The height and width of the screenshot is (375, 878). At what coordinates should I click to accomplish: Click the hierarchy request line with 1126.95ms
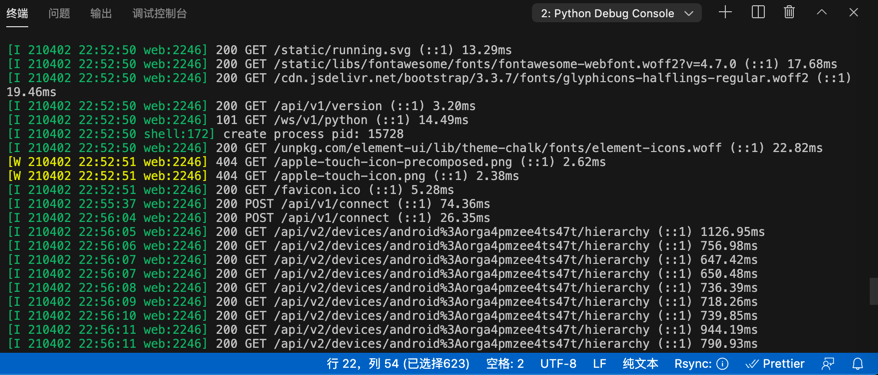click(x=386, y=232)
